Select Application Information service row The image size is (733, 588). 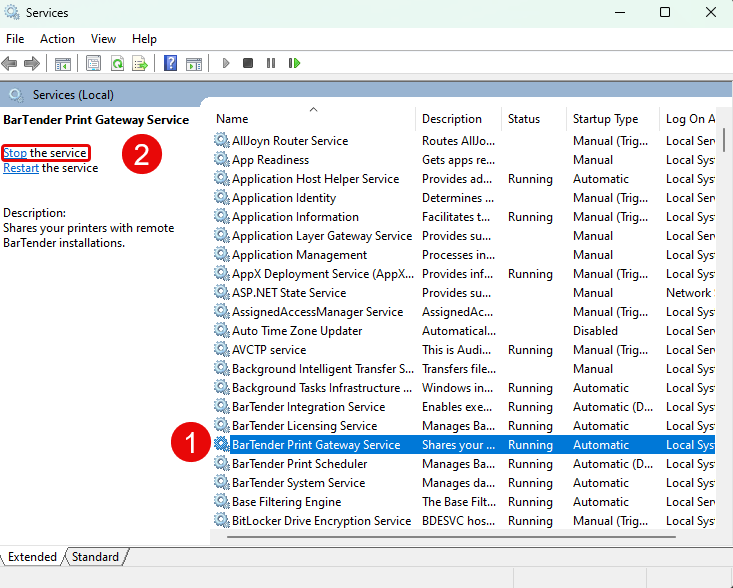pyautogui.click(x=463, y=216)
